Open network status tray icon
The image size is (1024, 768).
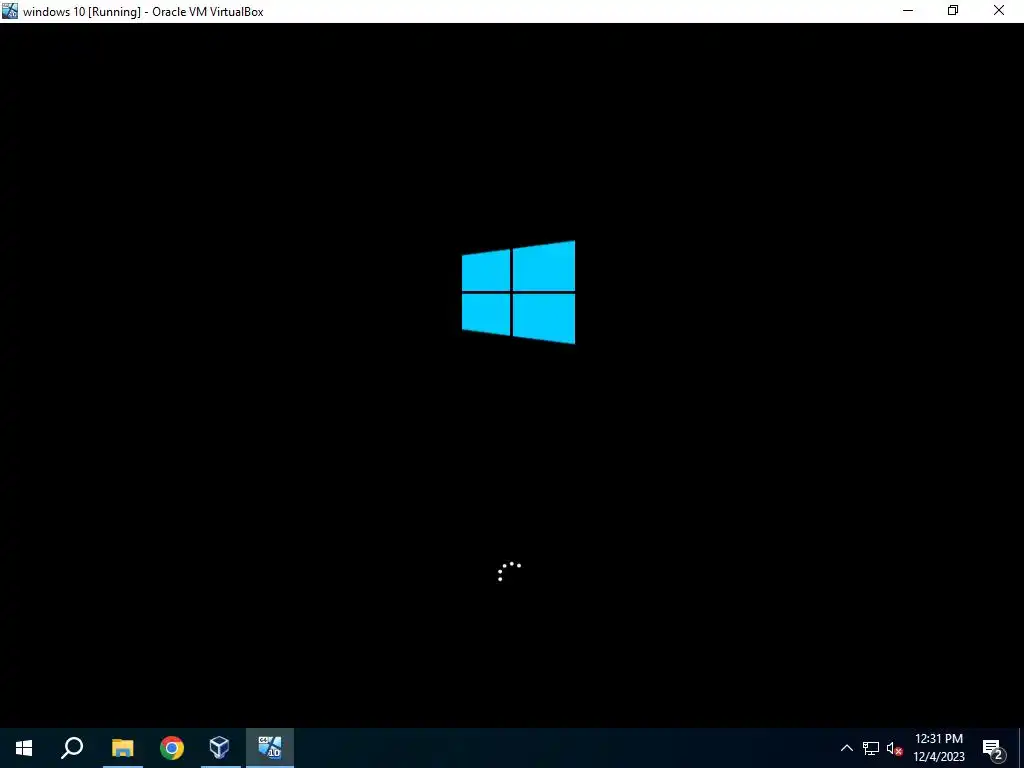[871, 748]
